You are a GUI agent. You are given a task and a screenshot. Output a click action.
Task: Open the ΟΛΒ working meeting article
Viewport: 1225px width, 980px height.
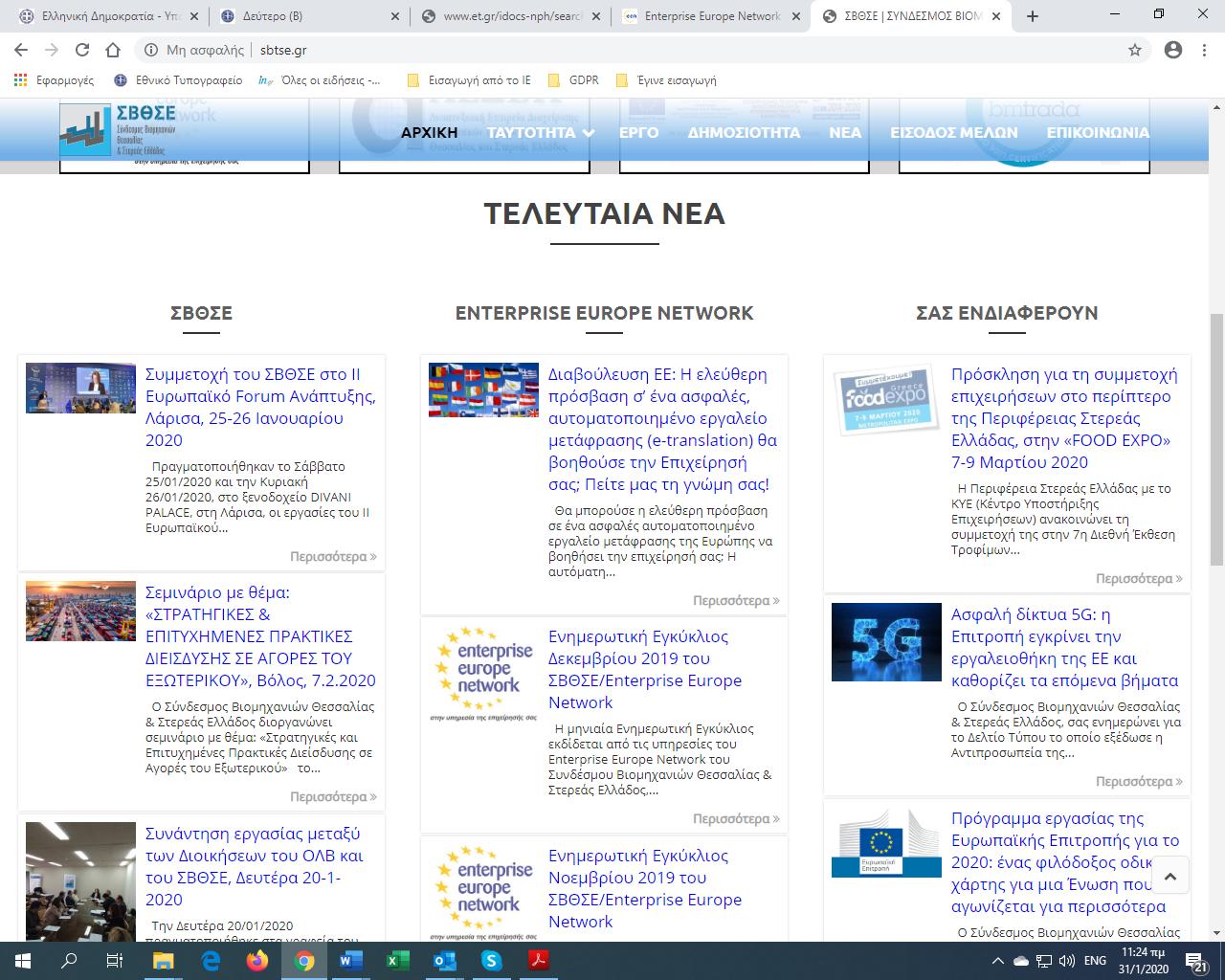click(x=255, y=866)
